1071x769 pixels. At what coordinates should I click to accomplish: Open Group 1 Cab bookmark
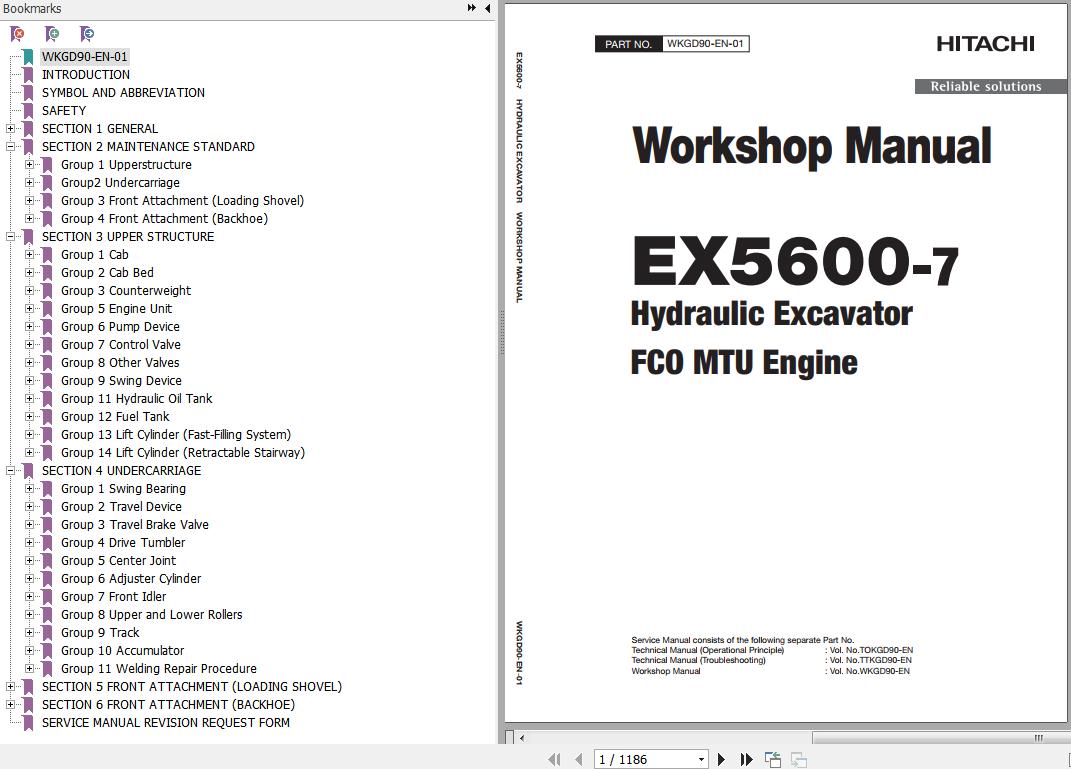click(x=94, y=255)
